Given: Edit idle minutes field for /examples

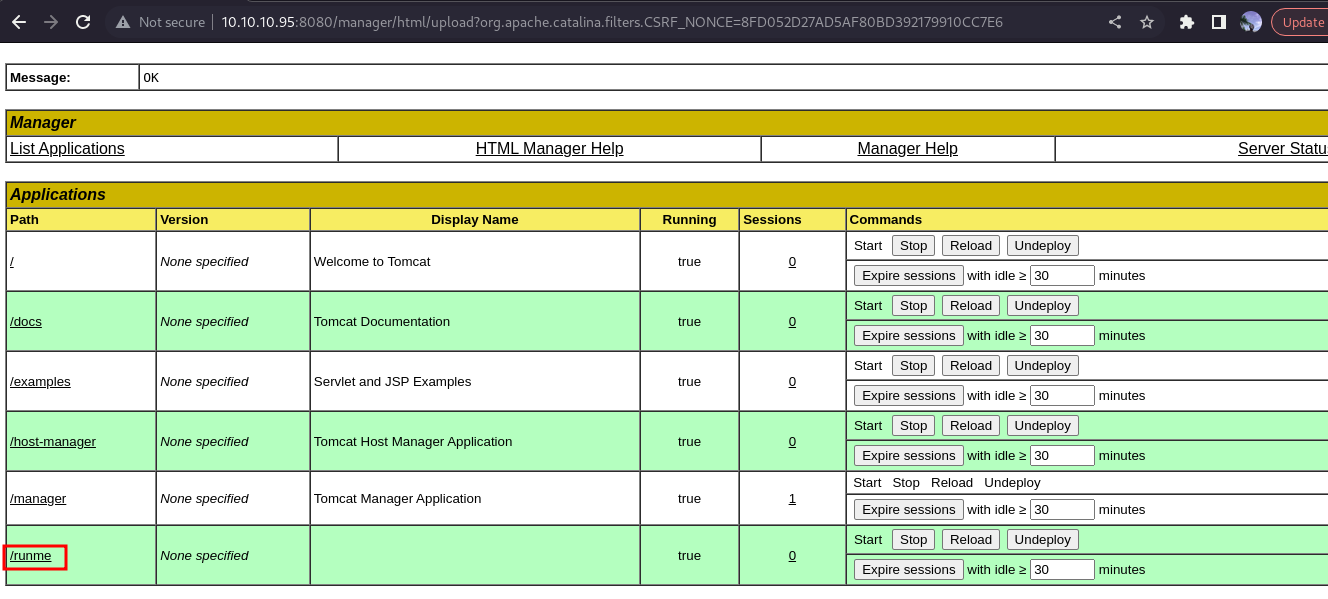Looking at the screenshot, I should click(1062, 396).
